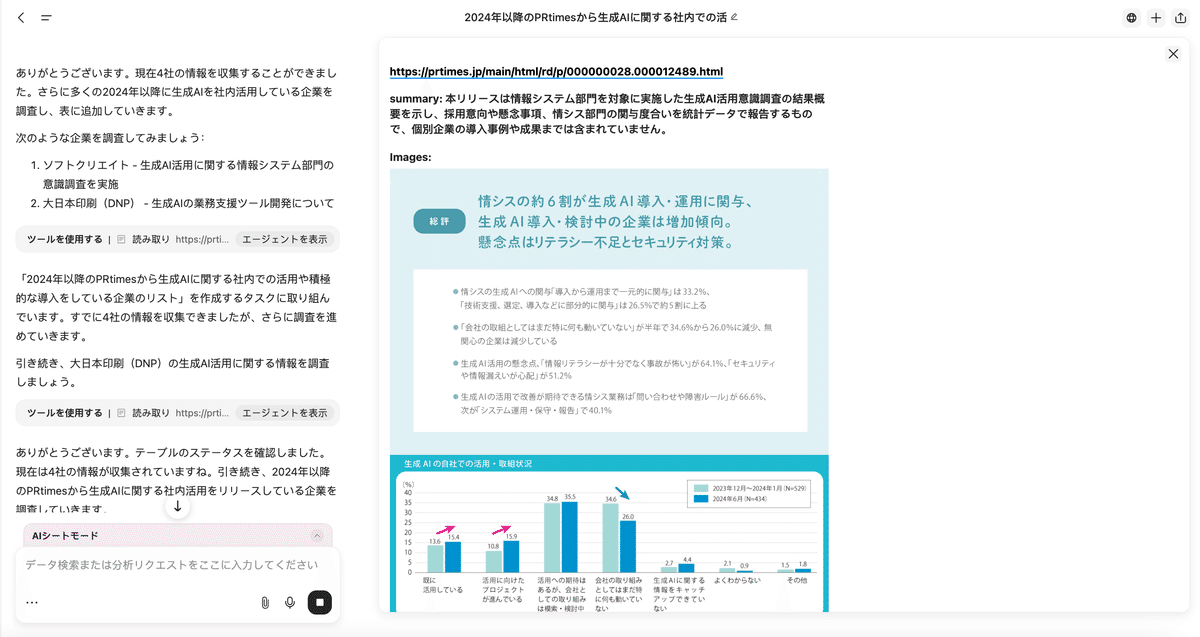The image size is (1200, 637).
Task: Click the globe icon in the top bar
Action: (1131, 18)
